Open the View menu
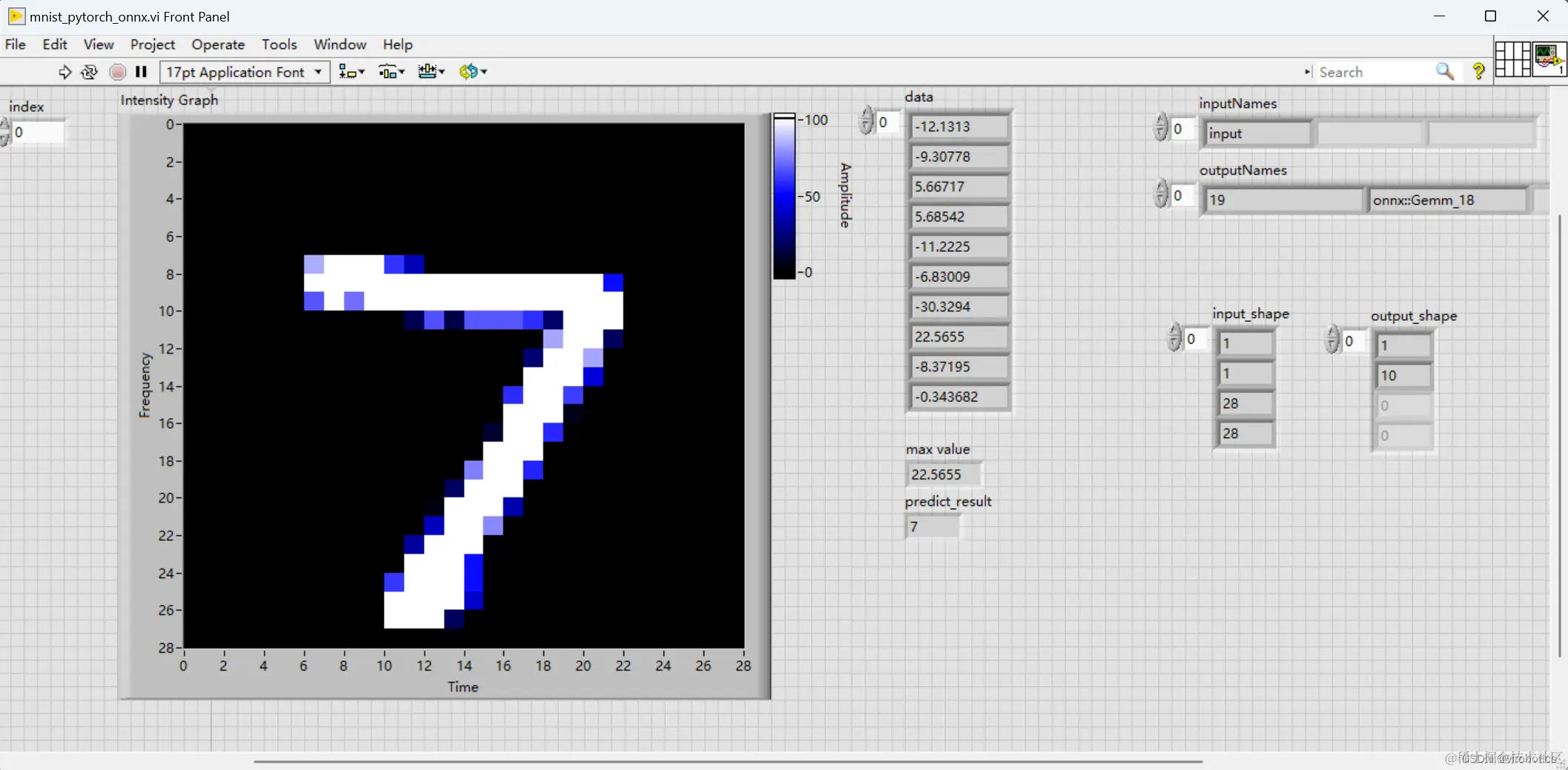The height and width of the screenshot is (770, 1568). pos(99,44)
